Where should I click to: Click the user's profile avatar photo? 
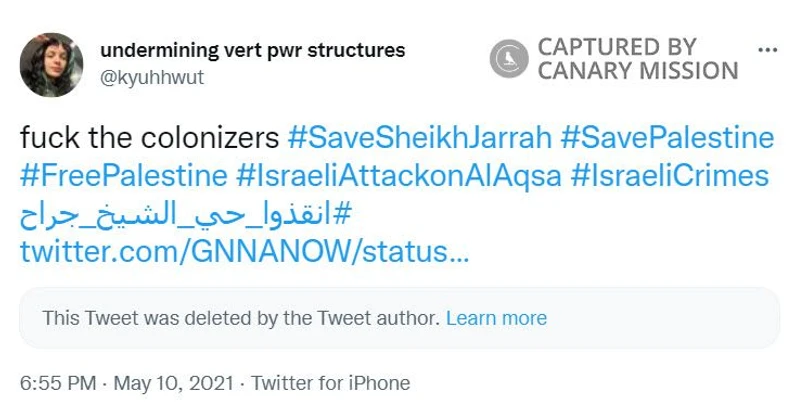pos(51,64)
